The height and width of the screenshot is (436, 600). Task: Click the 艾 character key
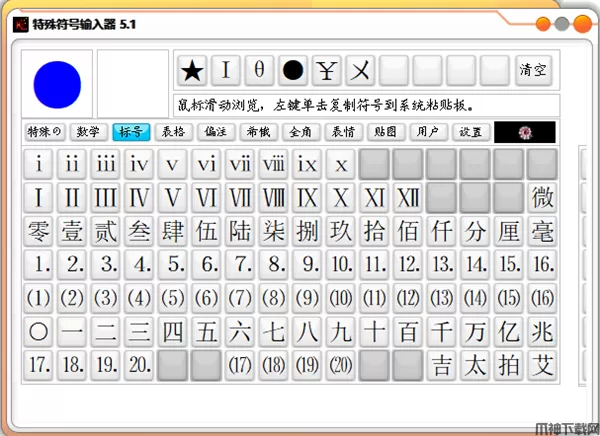point(542,365)
